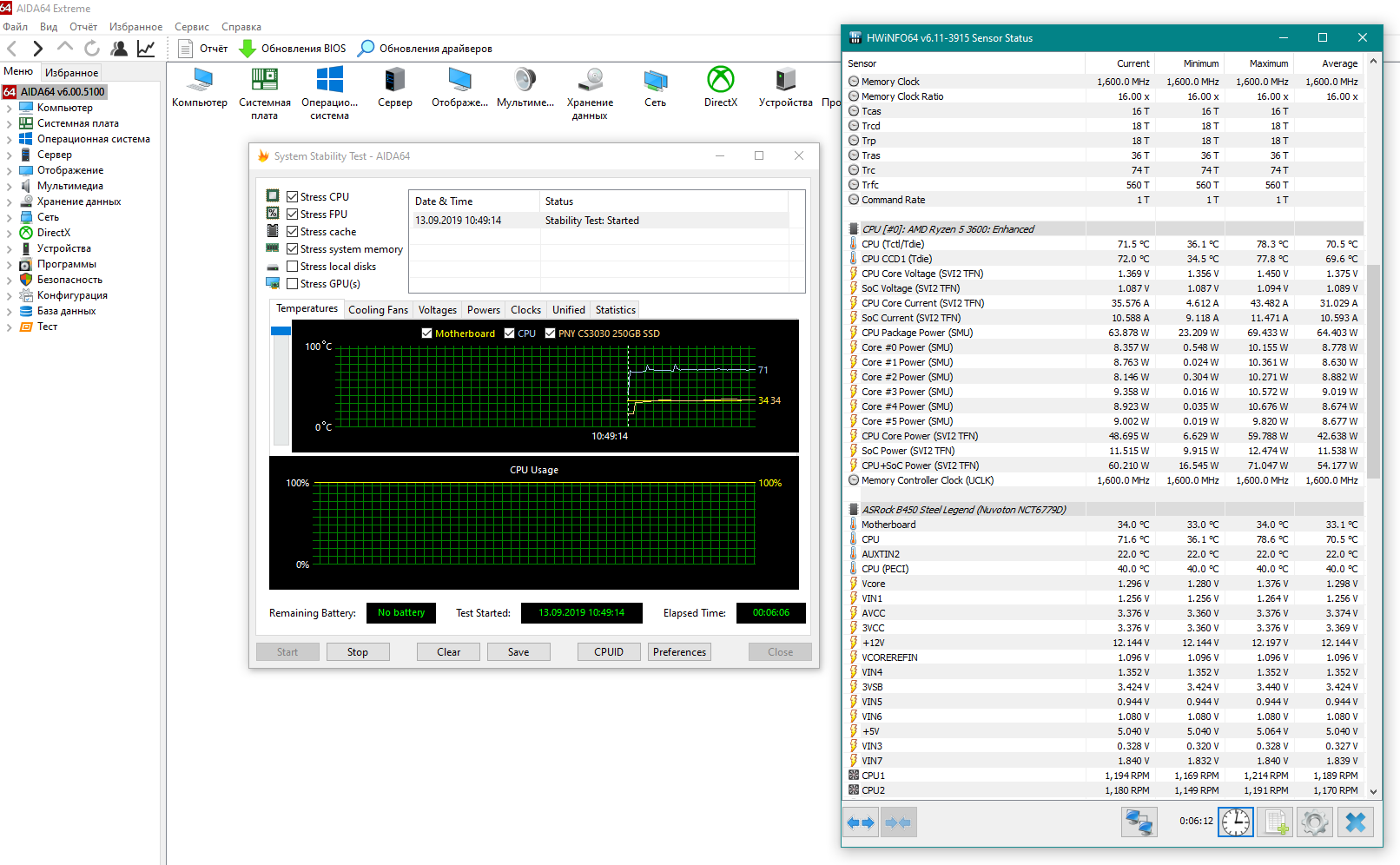This screenshot has width=1400, height=865.
Task: Click the AIDA64 forward navigation arrow
Action: pos(37,49)
